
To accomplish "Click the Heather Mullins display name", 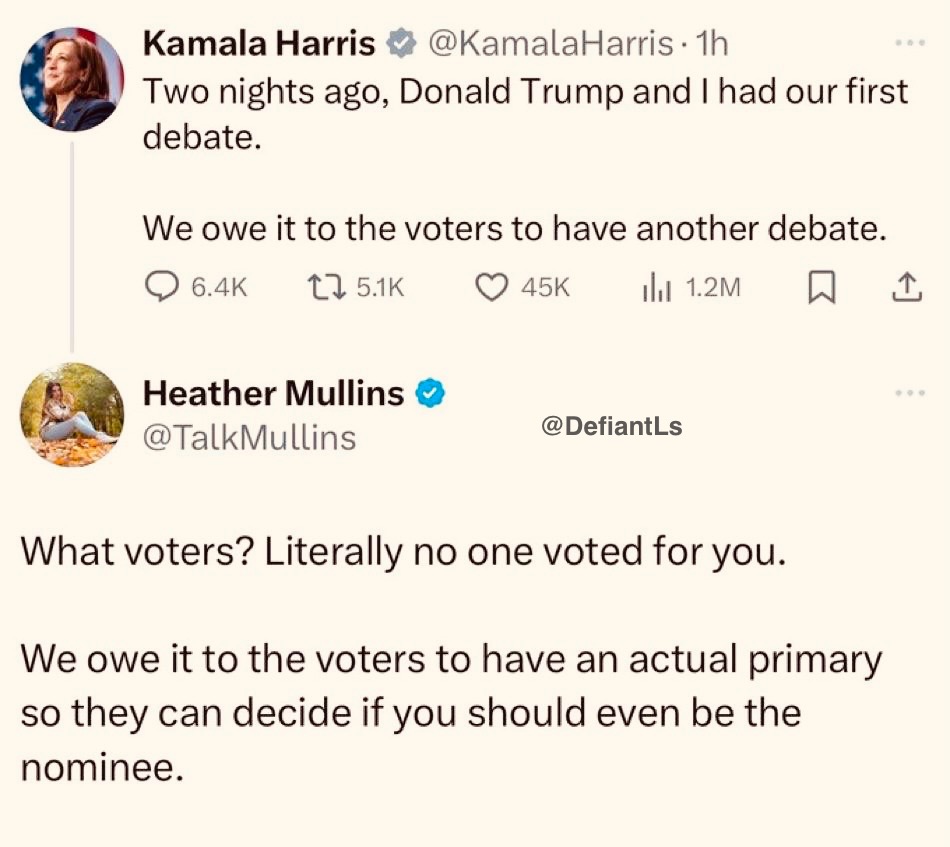I will pos(274,394).
